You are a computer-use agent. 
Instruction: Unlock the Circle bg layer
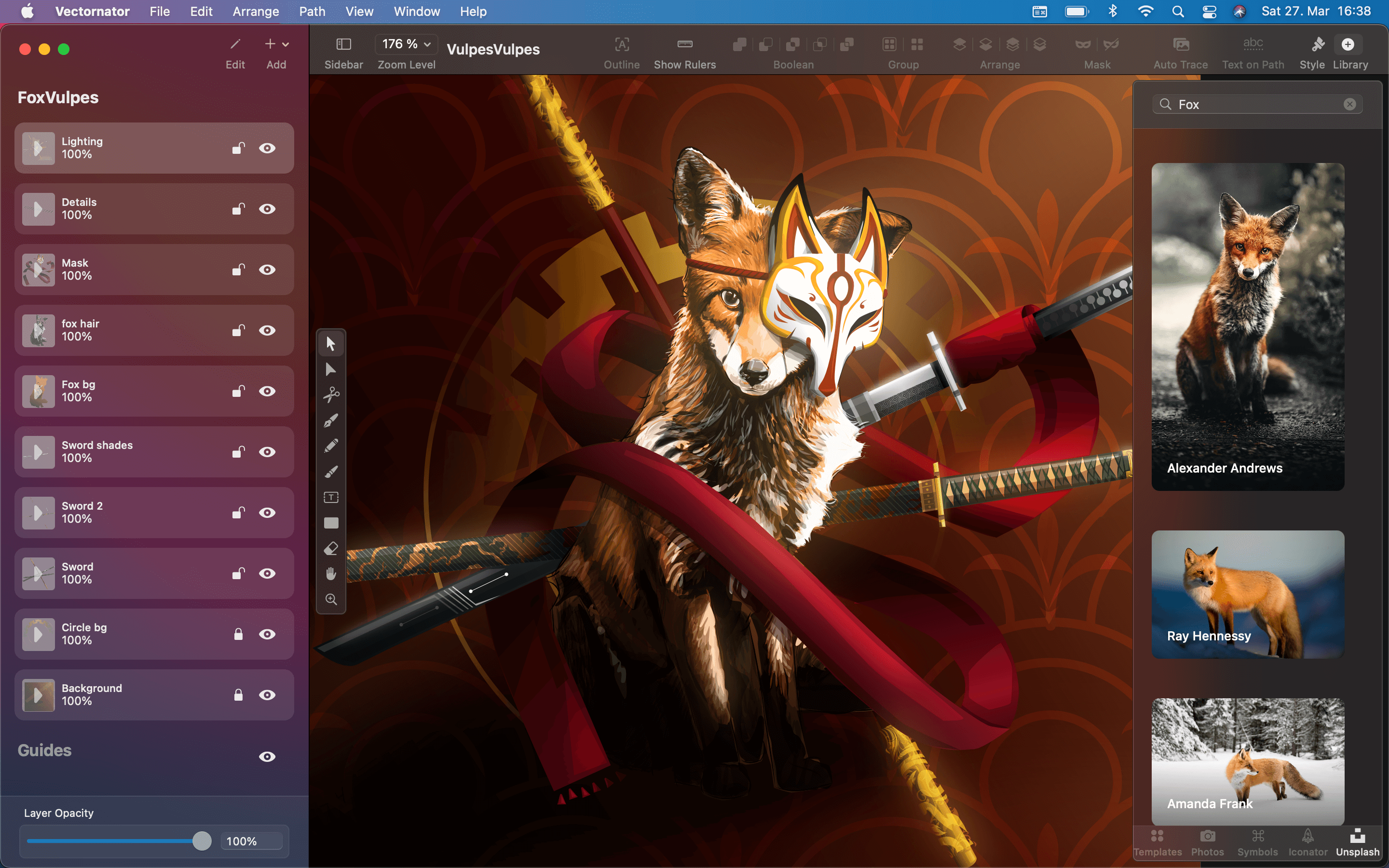pyautogui.click(x=238, y=634)
